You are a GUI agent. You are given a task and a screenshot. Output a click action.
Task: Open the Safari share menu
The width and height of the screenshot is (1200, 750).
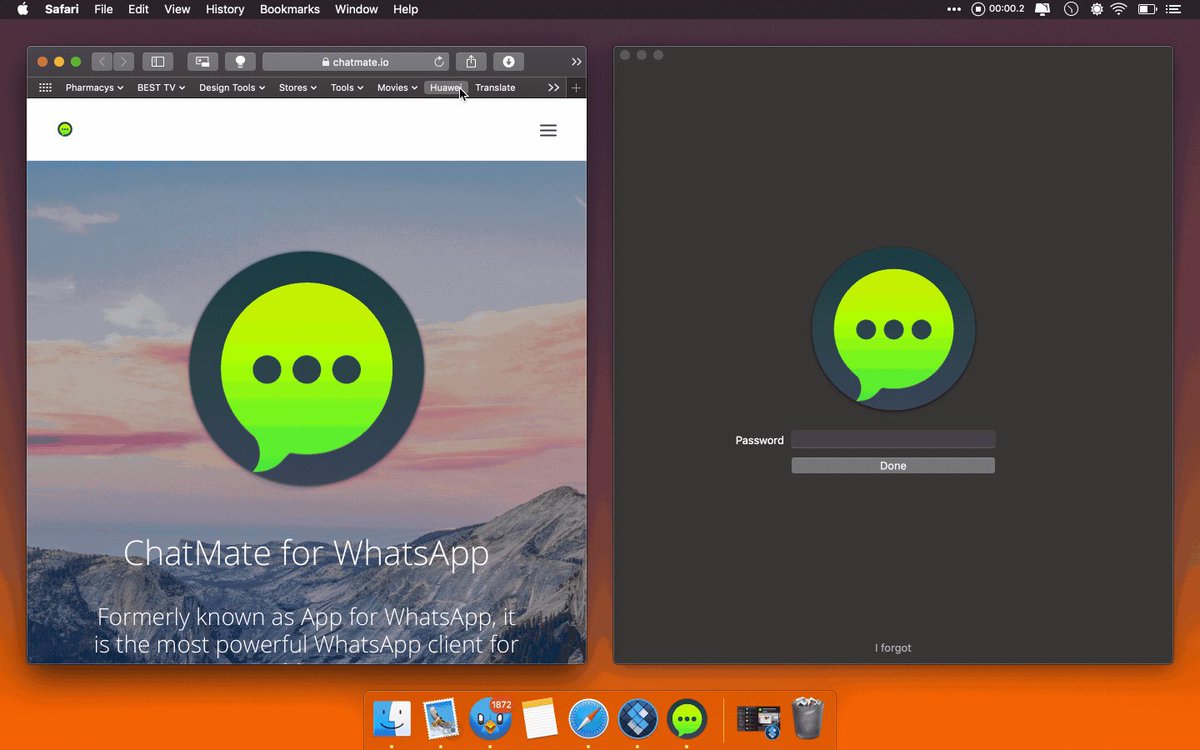click(x=471, y=62)
